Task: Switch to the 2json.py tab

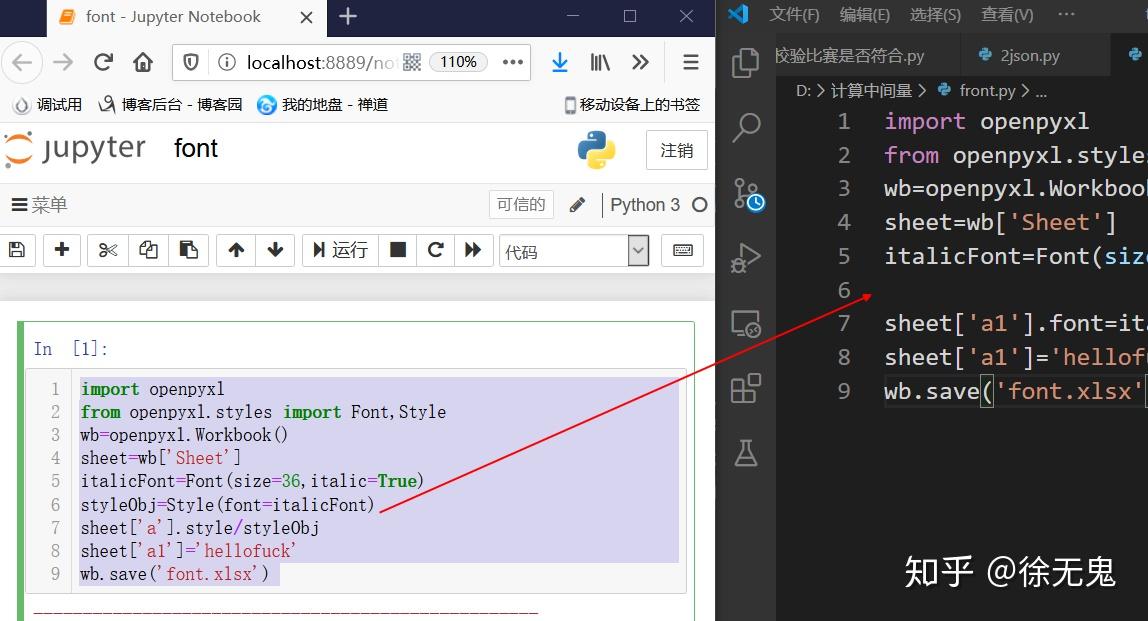Action: pos(1018,55)
